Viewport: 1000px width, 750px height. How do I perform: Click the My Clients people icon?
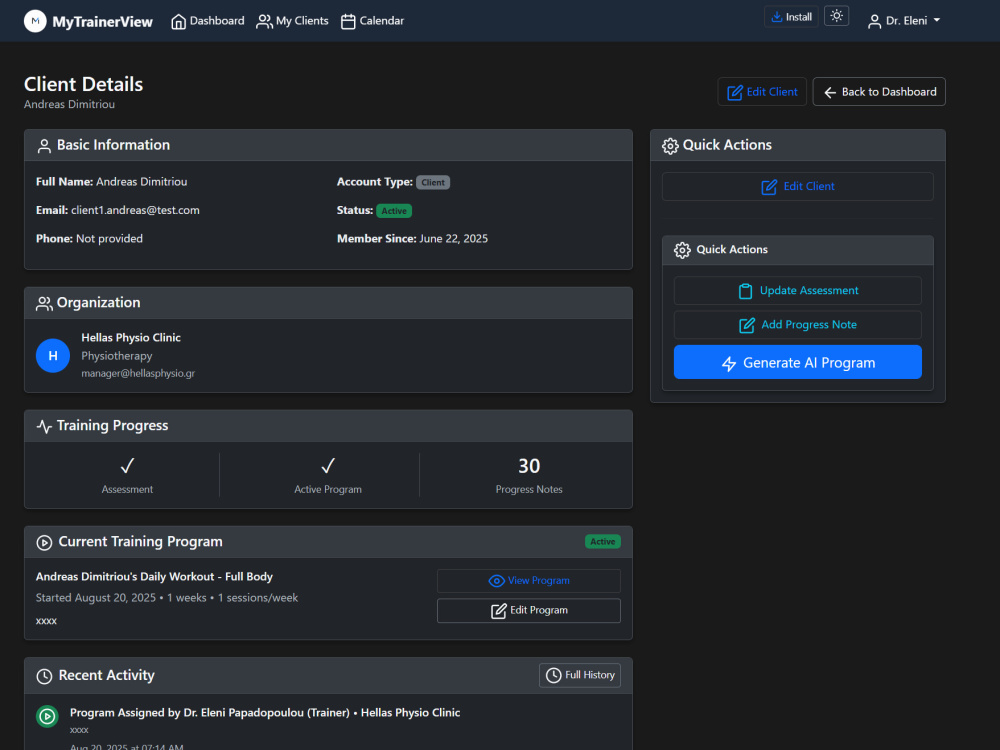click(264, 22)
